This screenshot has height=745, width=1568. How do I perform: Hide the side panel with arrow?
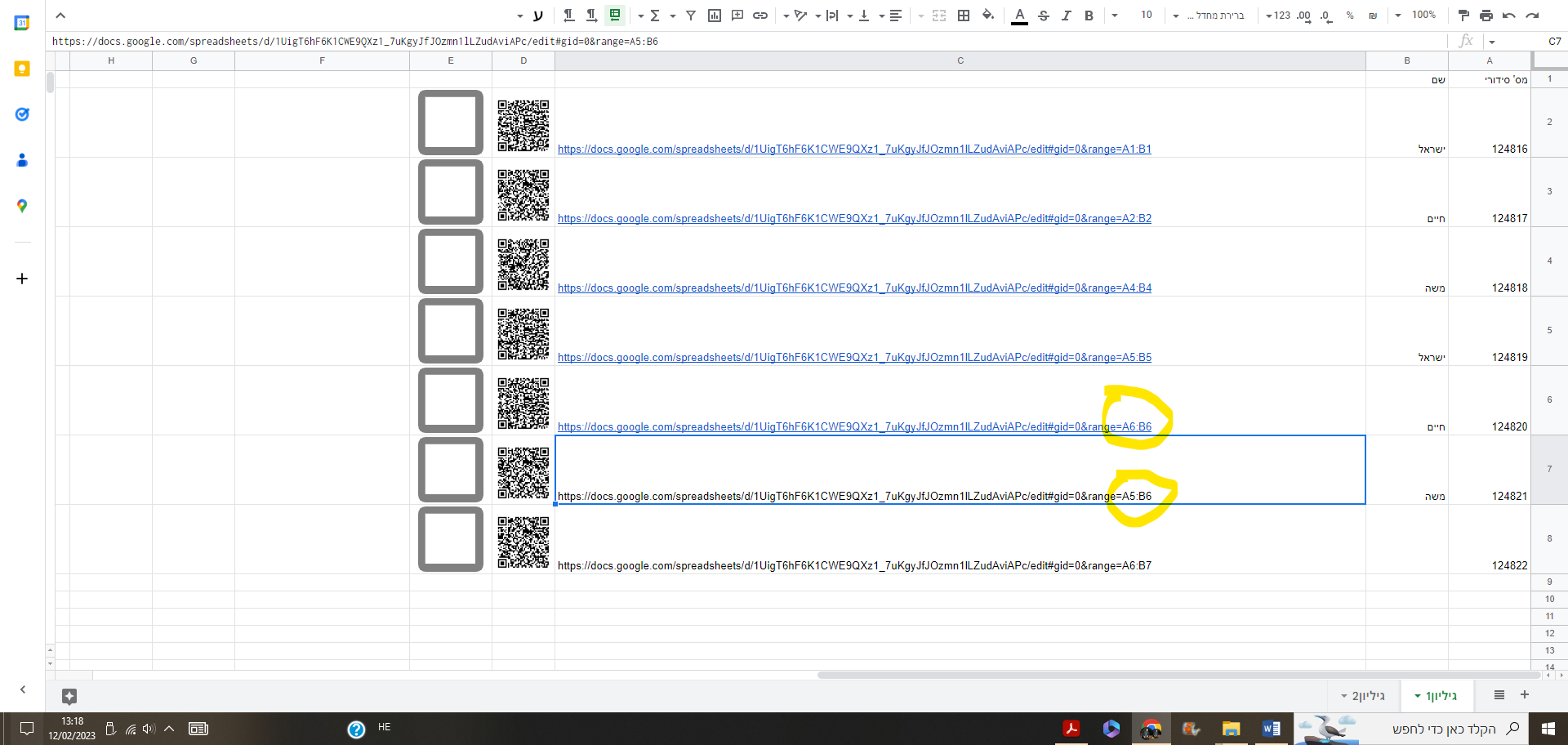click(x=23, y=689)
